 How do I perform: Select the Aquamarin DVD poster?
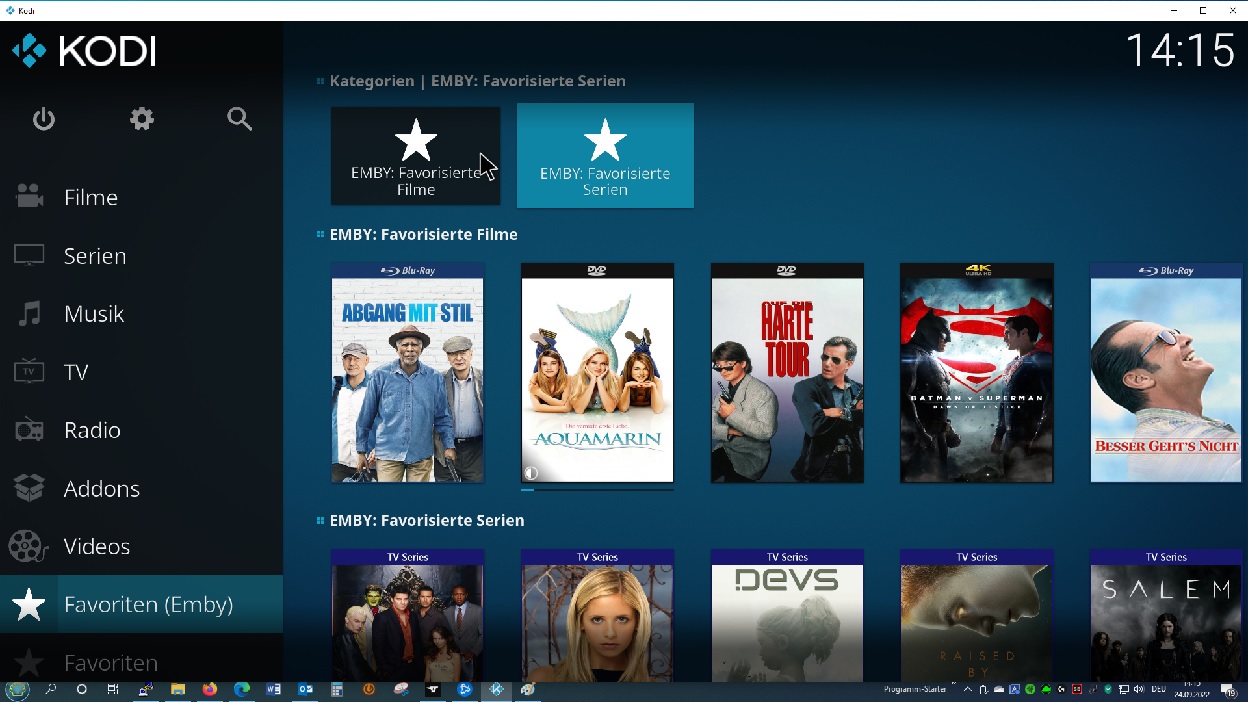[x=597, y=373]
